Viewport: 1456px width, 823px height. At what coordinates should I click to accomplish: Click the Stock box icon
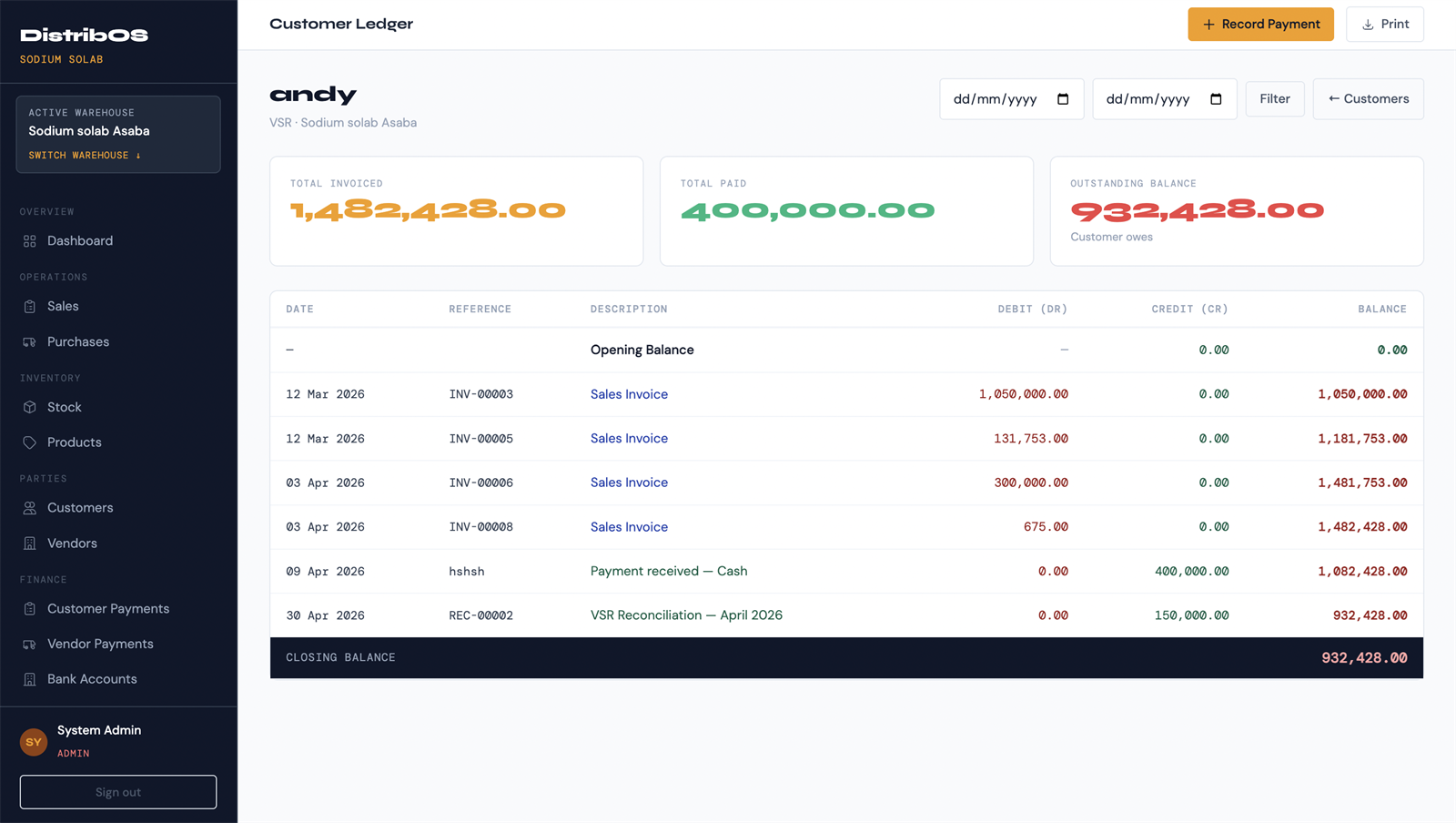[30, 407]
